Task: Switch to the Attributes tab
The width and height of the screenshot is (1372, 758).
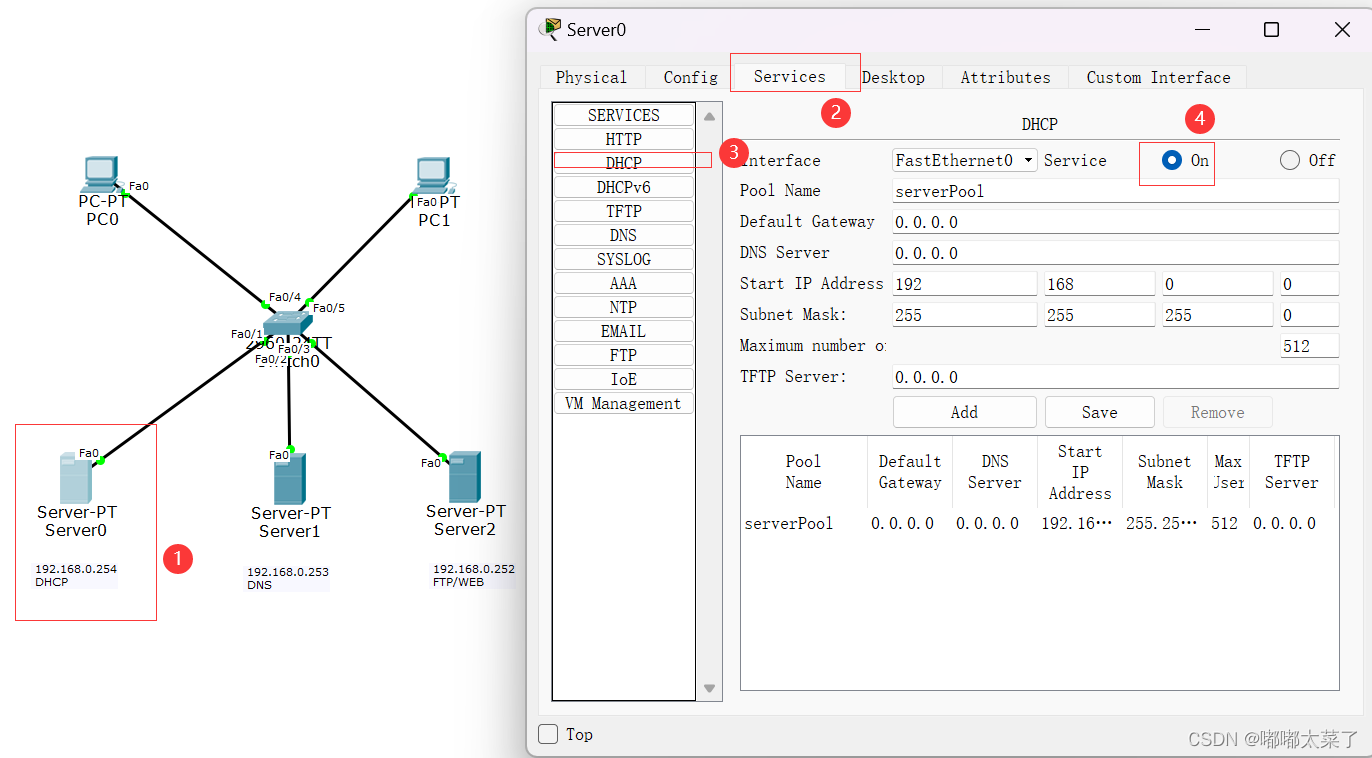Action: [1005, 77]
